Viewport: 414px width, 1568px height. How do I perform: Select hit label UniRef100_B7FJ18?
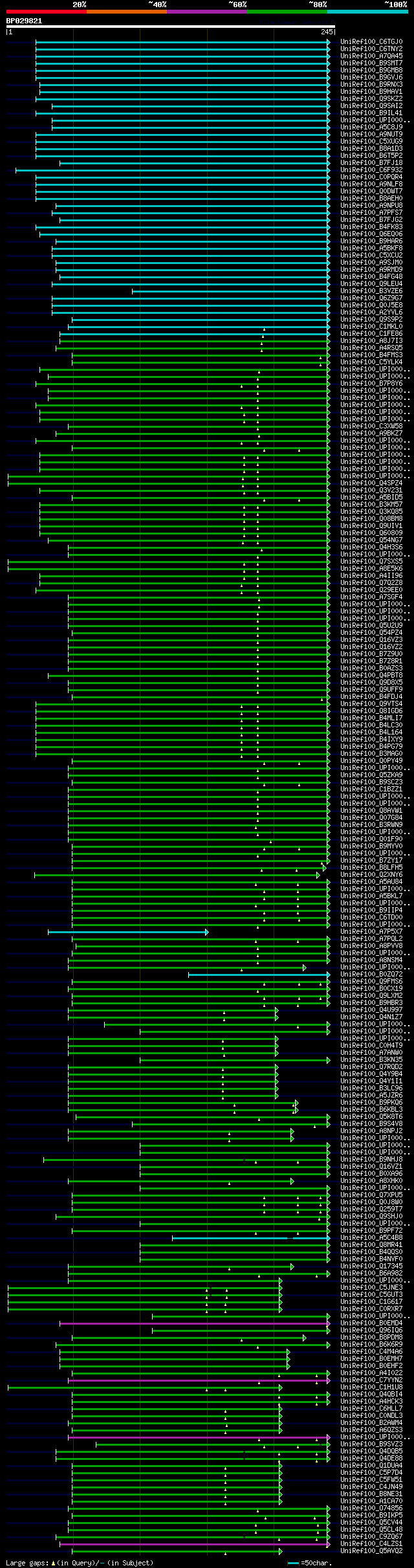coord(371,163)
